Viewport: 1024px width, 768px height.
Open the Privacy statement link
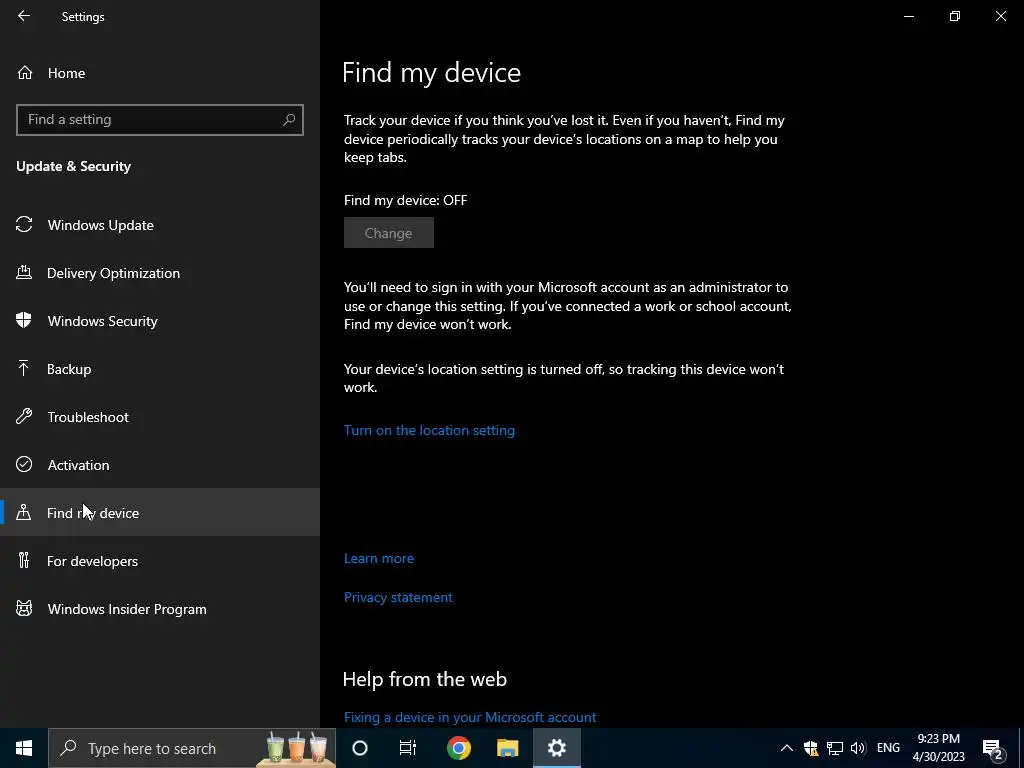398,597
